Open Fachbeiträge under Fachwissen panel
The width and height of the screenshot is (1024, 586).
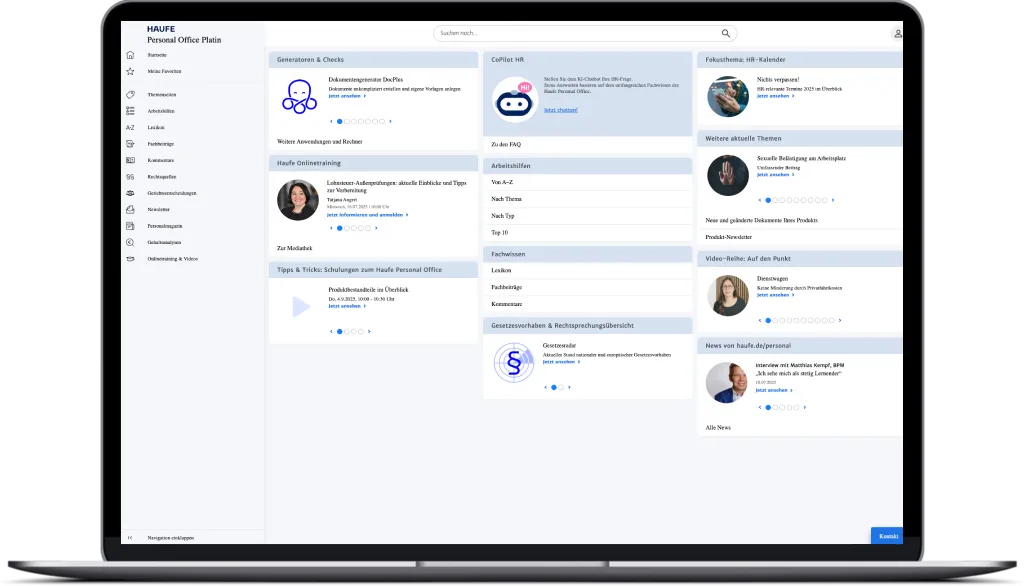click(x=587, y=287)
